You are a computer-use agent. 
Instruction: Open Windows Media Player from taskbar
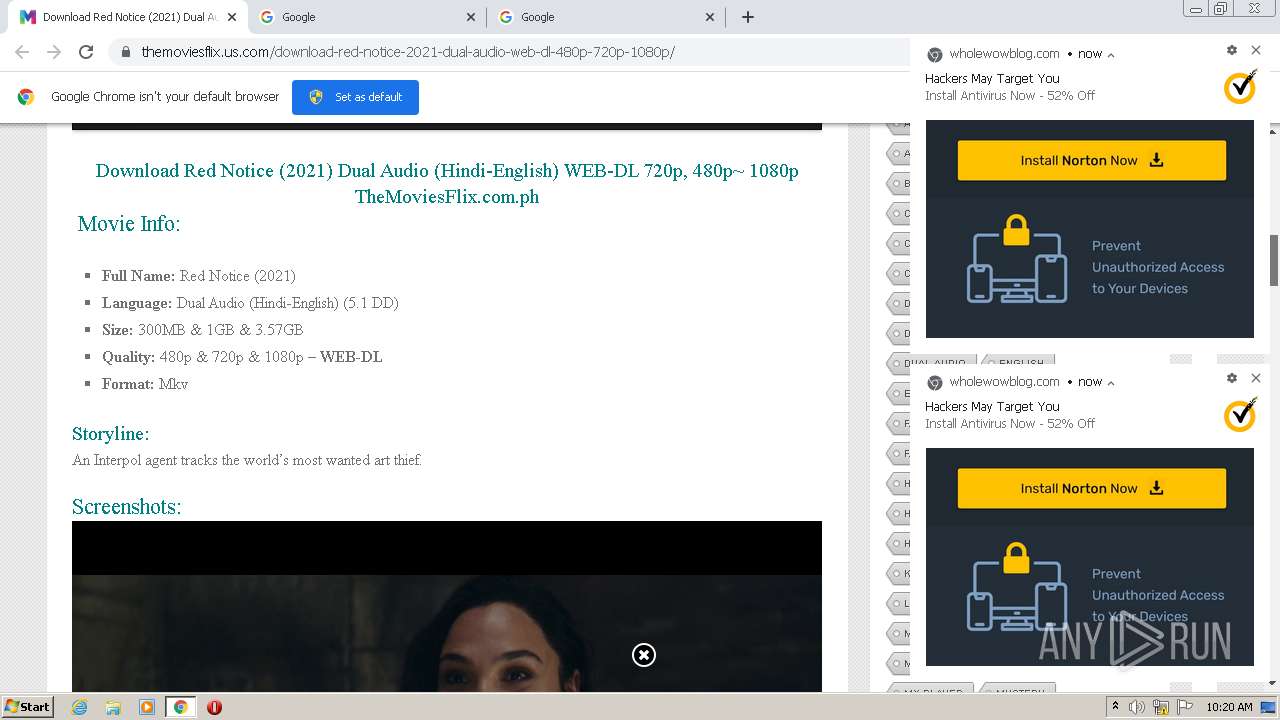[x=147, y=707]
